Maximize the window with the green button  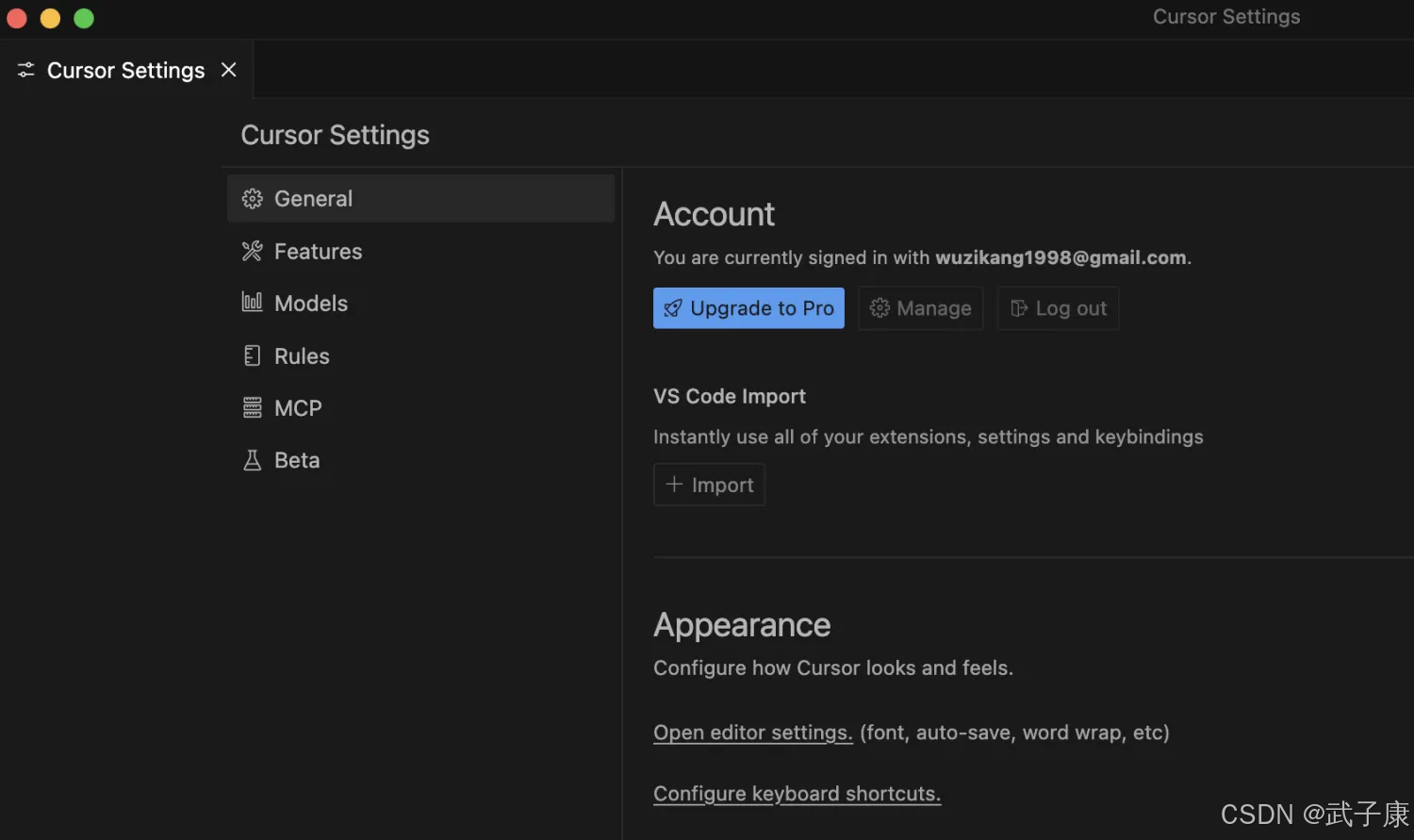[84, 18]
